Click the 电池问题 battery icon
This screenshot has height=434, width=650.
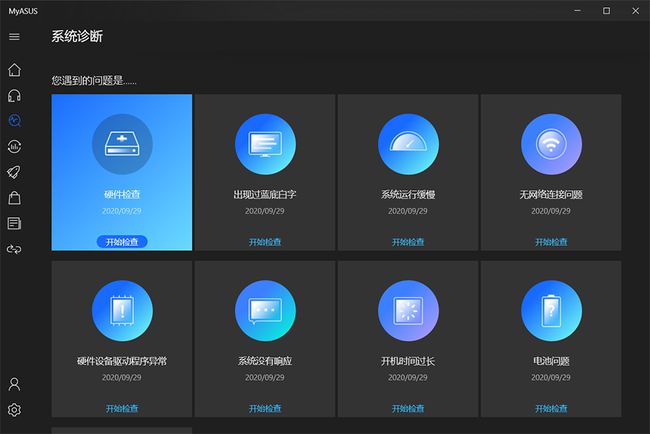[x=551, y=311]
